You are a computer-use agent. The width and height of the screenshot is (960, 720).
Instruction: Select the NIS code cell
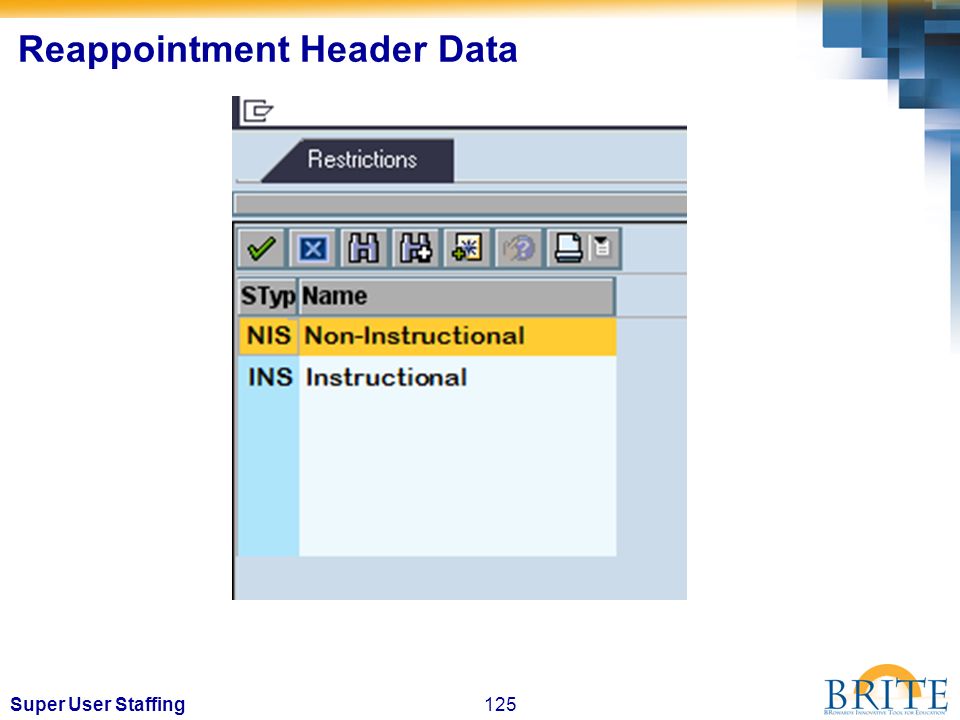[x=269, y=336]
